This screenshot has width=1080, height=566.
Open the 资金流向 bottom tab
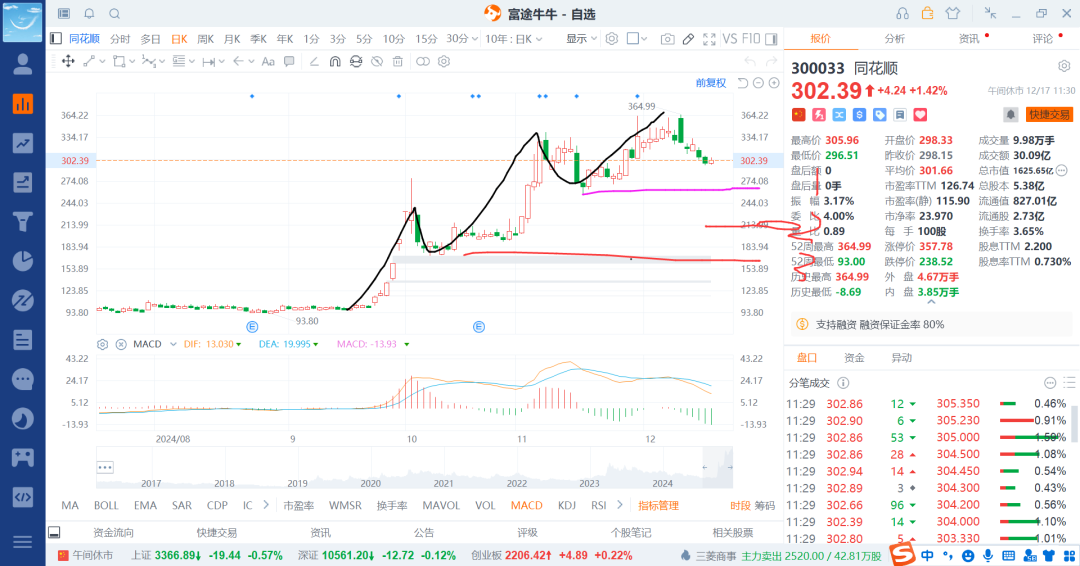[x=114, y=532]
